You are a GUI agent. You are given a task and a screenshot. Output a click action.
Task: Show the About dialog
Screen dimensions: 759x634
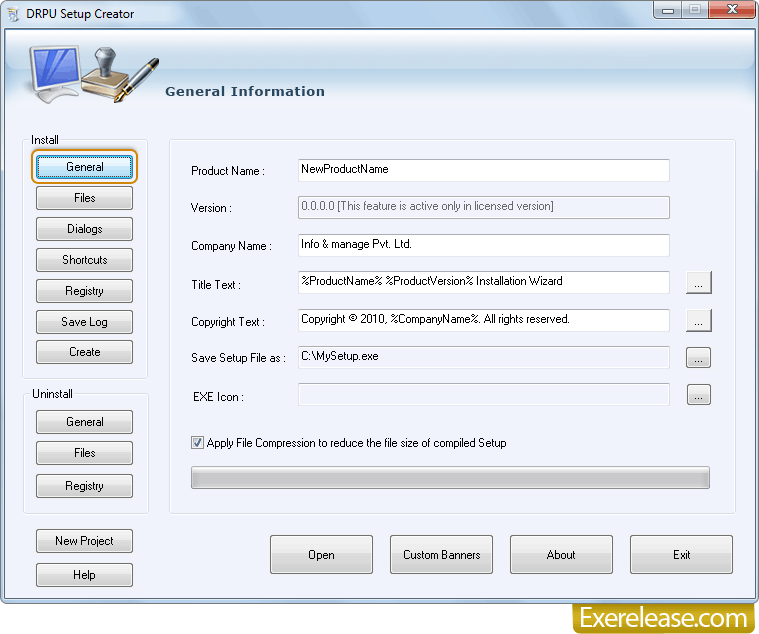[562, 555]
